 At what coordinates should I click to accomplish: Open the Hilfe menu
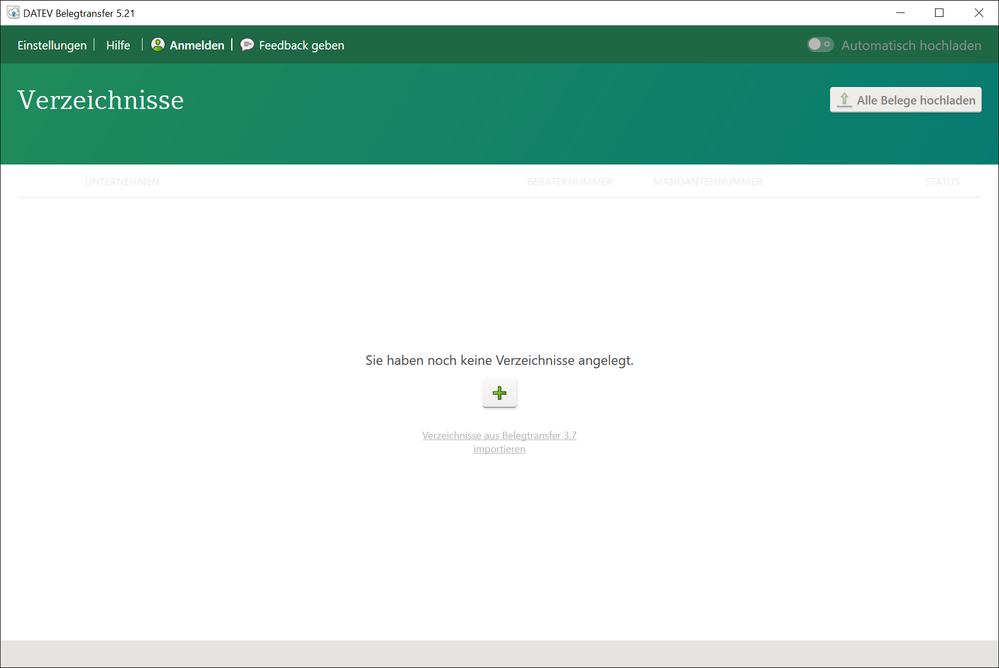pos(118,45)
